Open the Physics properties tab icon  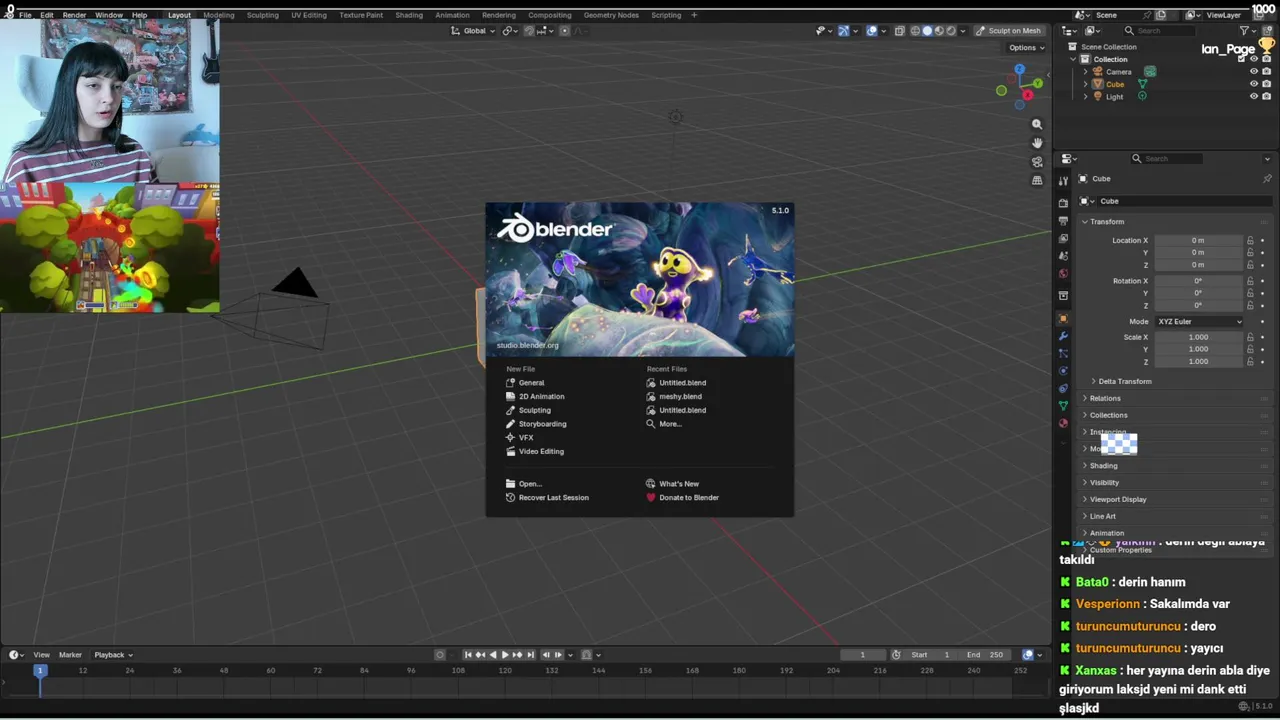1063,370
